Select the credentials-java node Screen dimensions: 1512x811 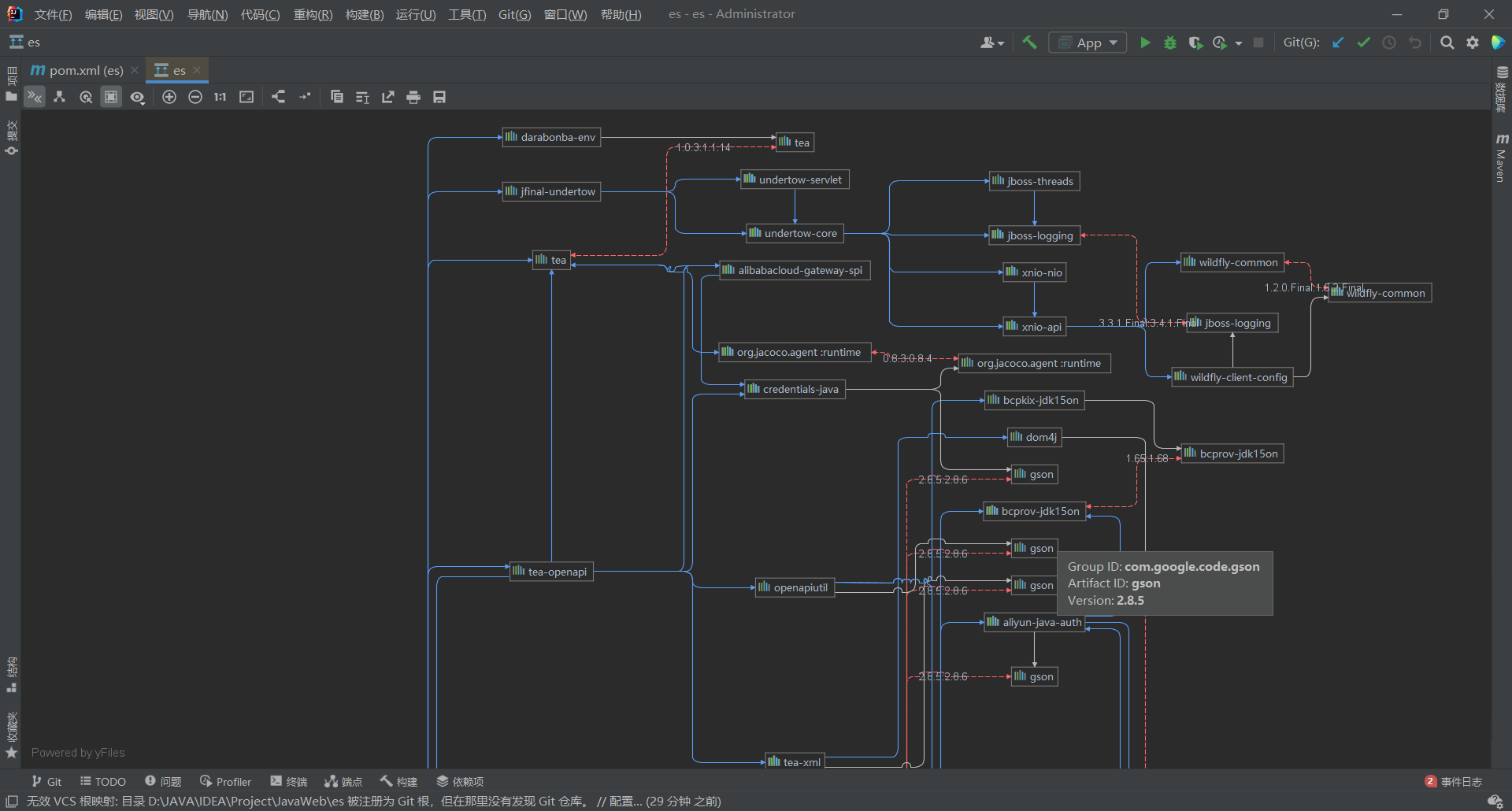795,389
